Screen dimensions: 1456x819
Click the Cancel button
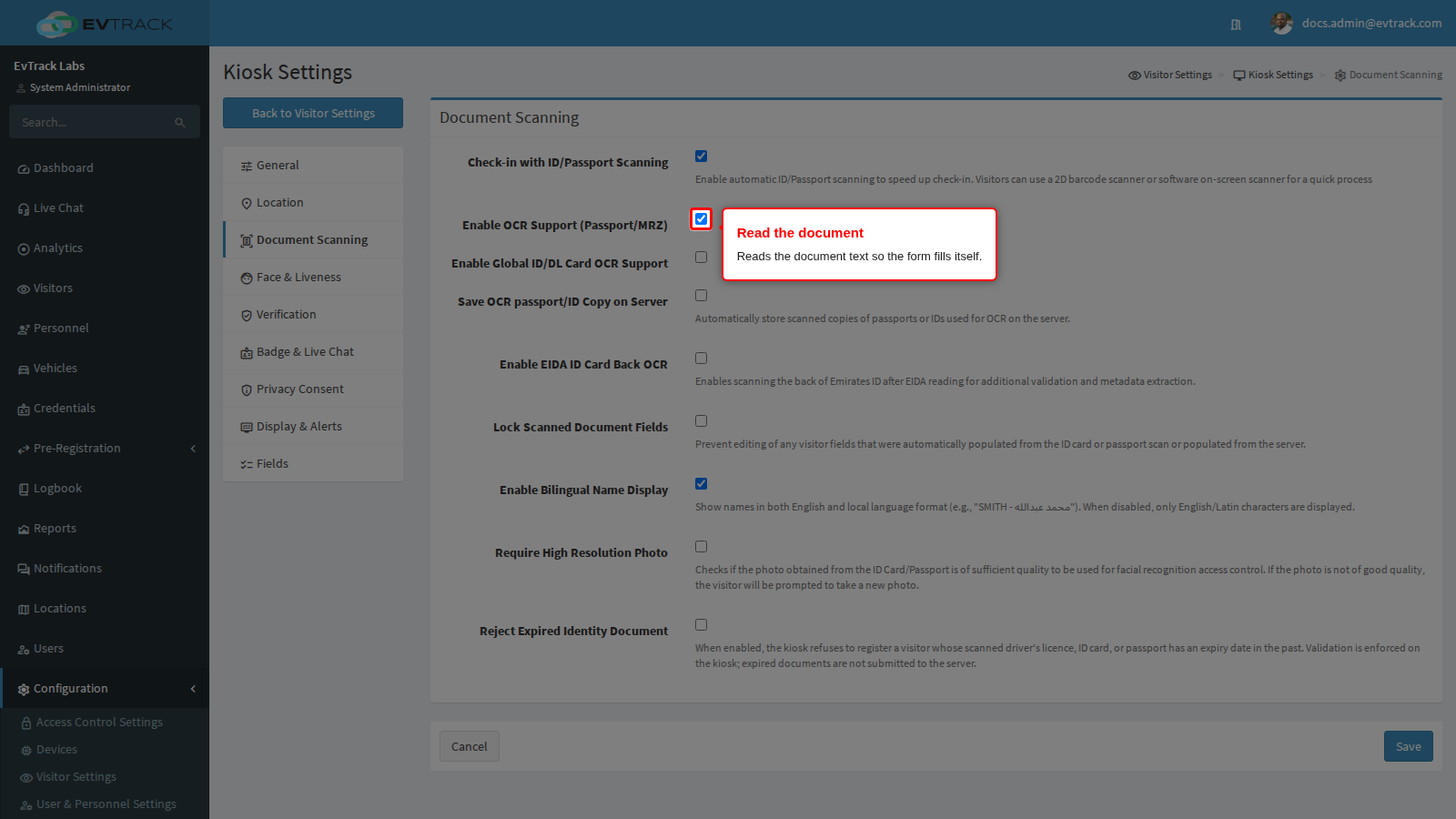[470, 746]
